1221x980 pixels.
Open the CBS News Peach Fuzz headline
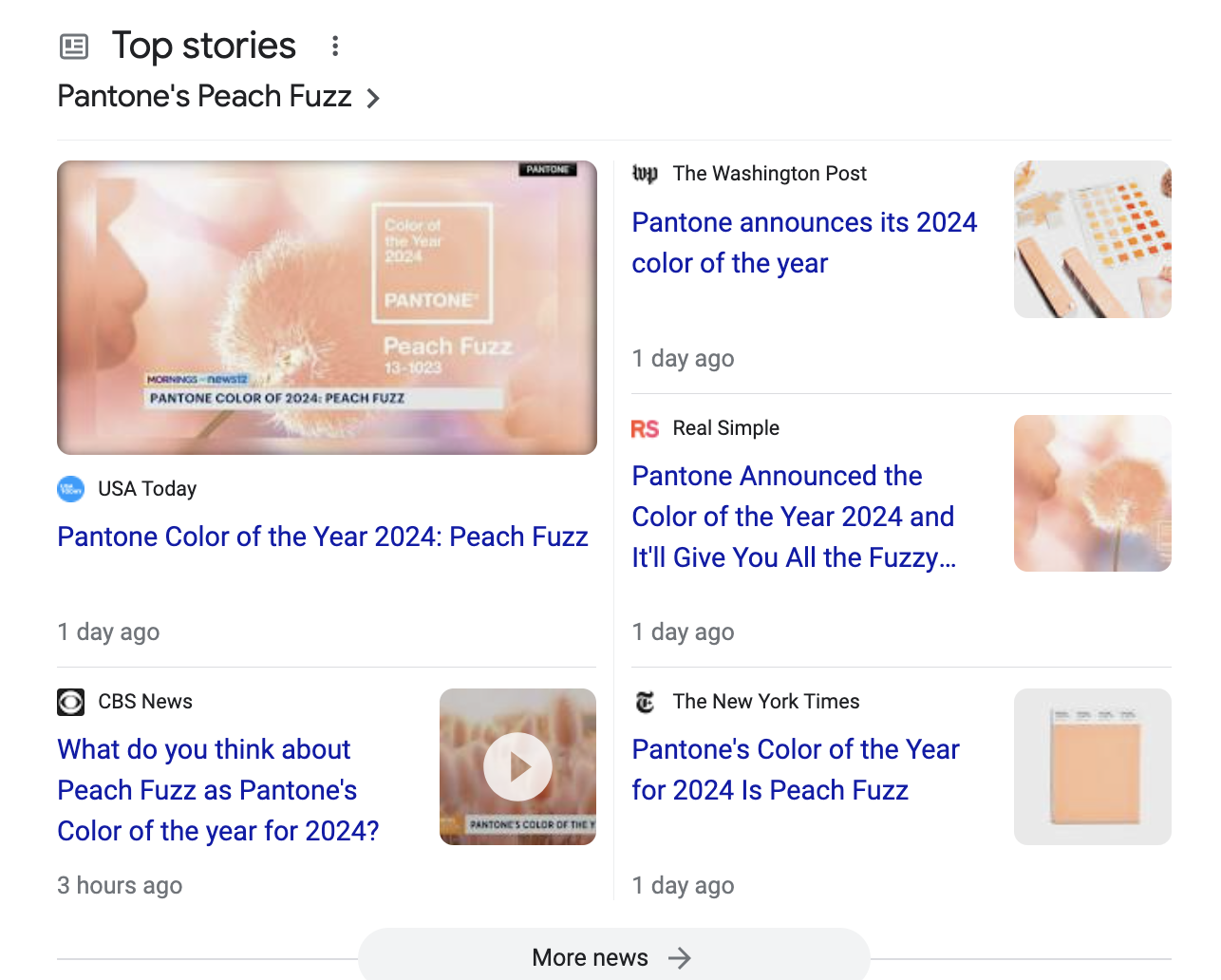point(217,790)
